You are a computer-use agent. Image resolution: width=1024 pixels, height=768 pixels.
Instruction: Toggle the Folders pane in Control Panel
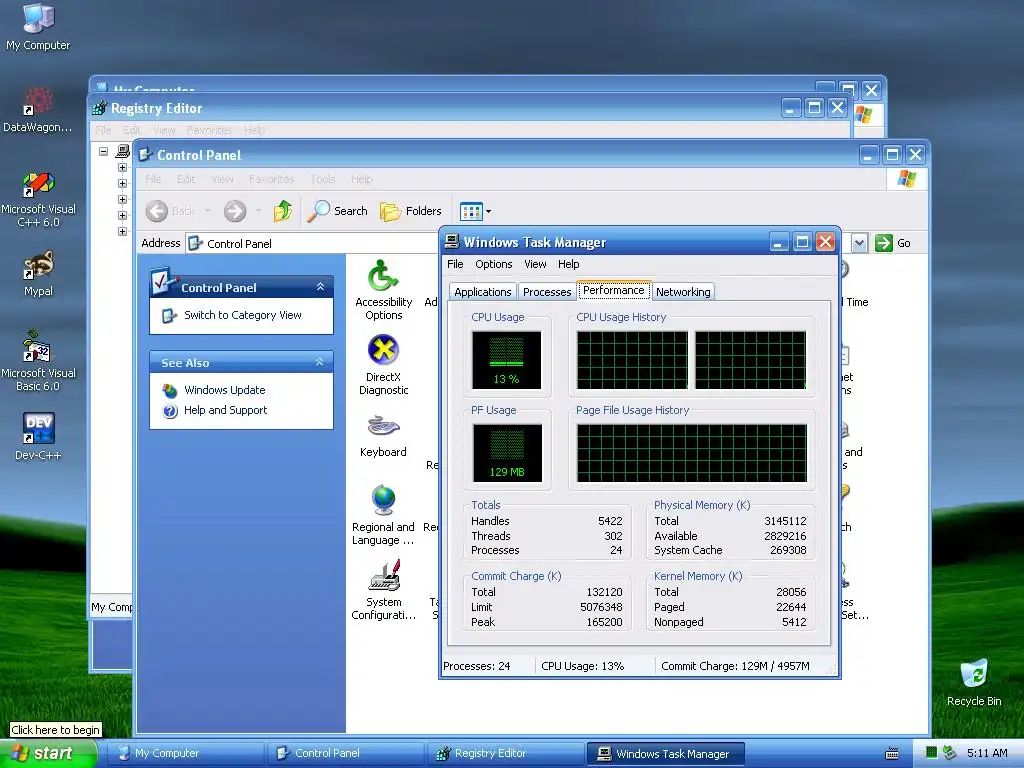point(411,211)
